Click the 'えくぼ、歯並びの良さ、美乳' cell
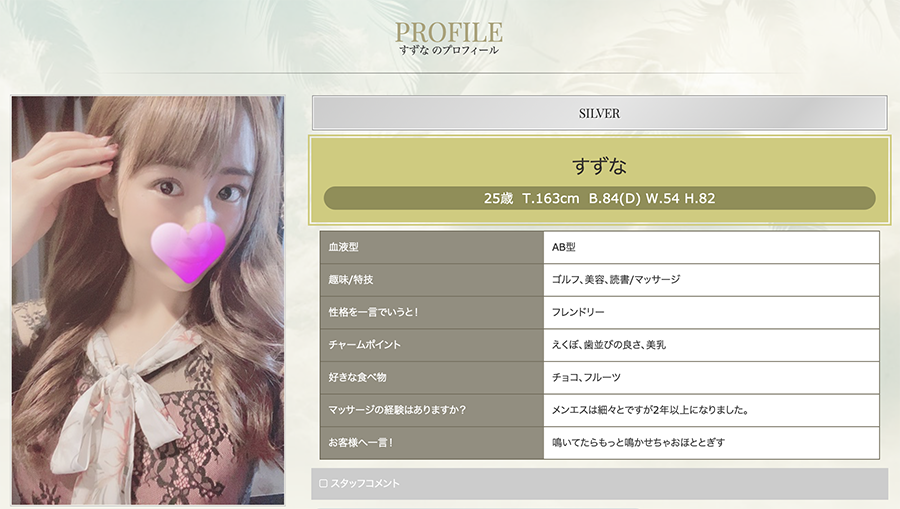Image resolution: width=900 pixels, height=509 pixels. (x=711, y=345)
